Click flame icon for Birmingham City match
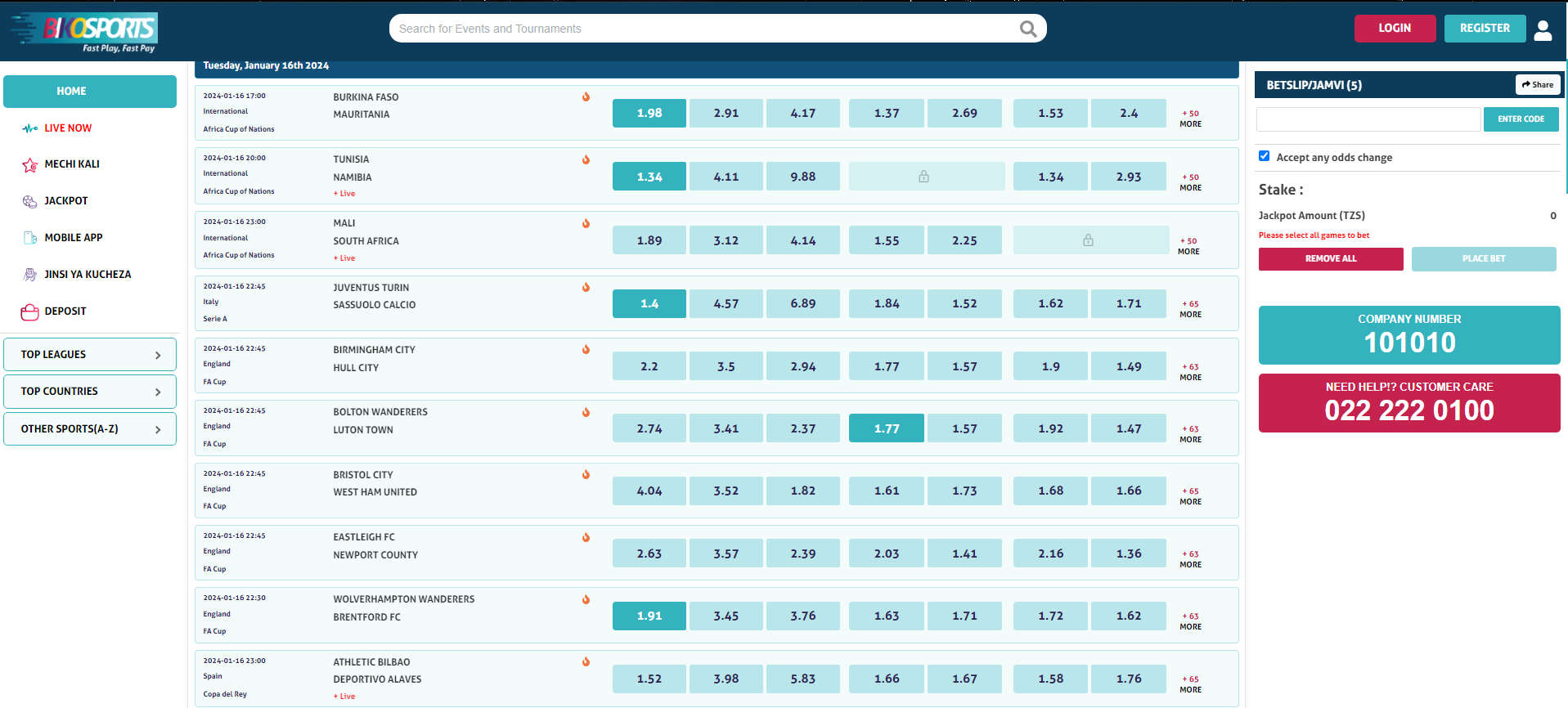The width and height of the screenshot is (1568, 708). click(586, 349)
